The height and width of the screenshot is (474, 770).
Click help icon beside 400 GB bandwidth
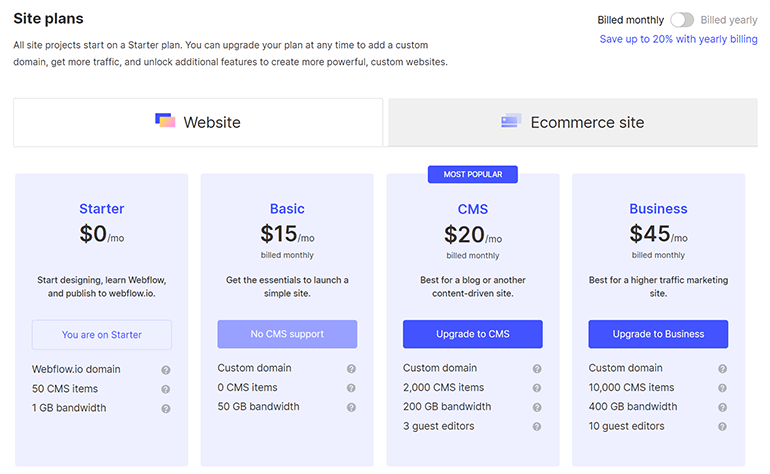pos(723,407)
